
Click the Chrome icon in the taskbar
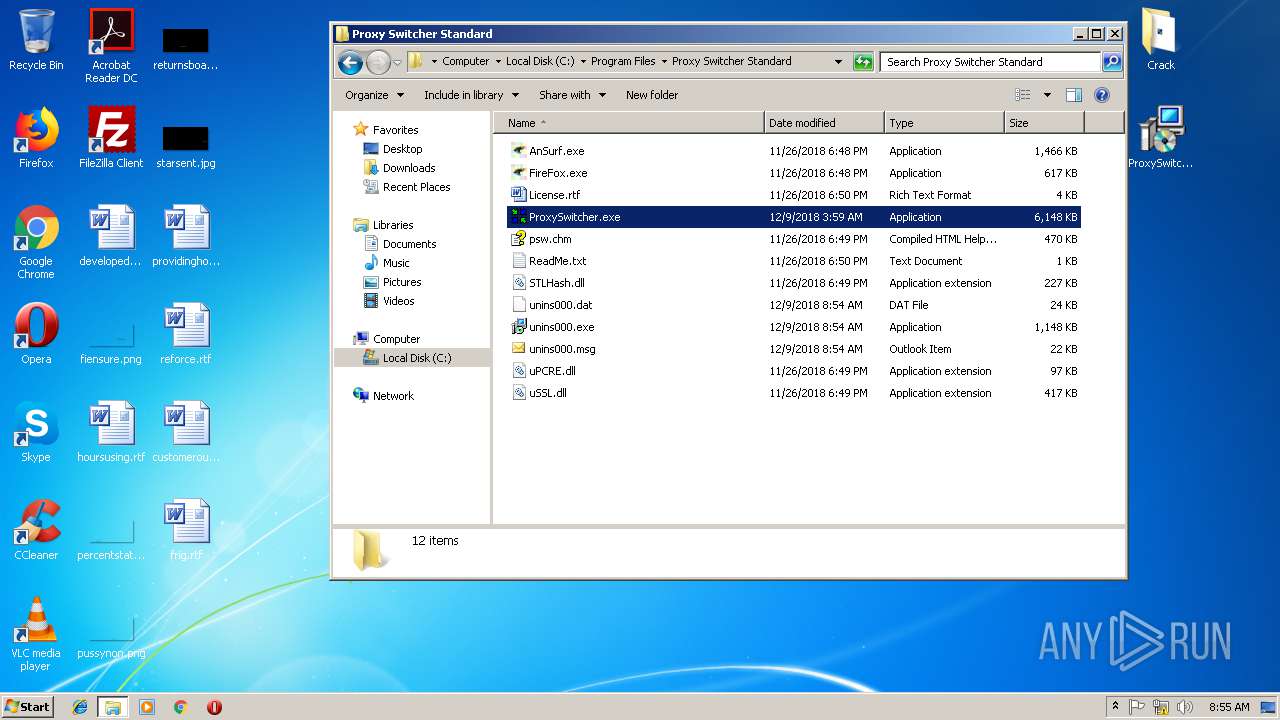(180, 707)
